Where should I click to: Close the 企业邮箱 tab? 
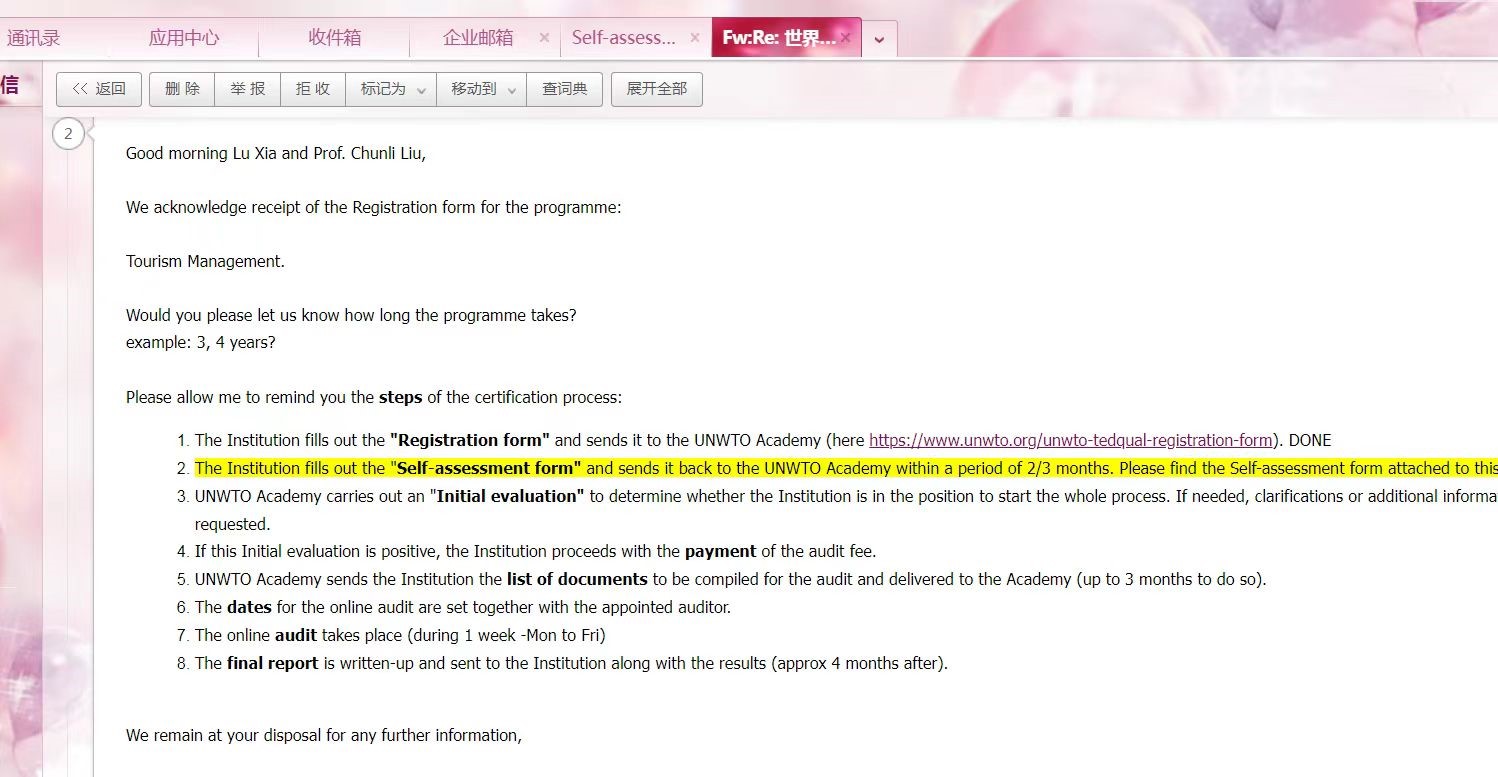coord(544,37)
